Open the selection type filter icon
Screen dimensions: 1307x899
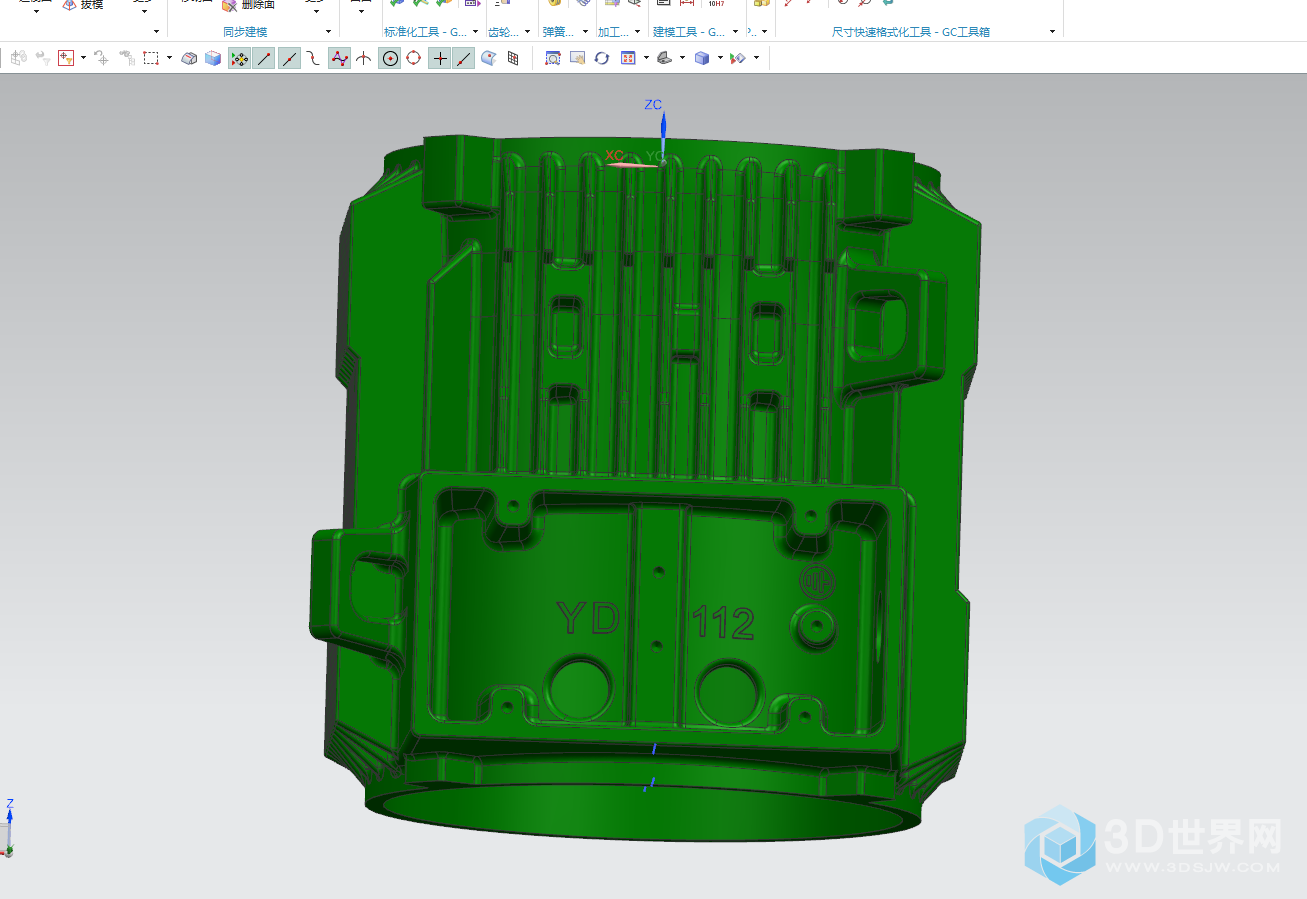click(67, 58)
